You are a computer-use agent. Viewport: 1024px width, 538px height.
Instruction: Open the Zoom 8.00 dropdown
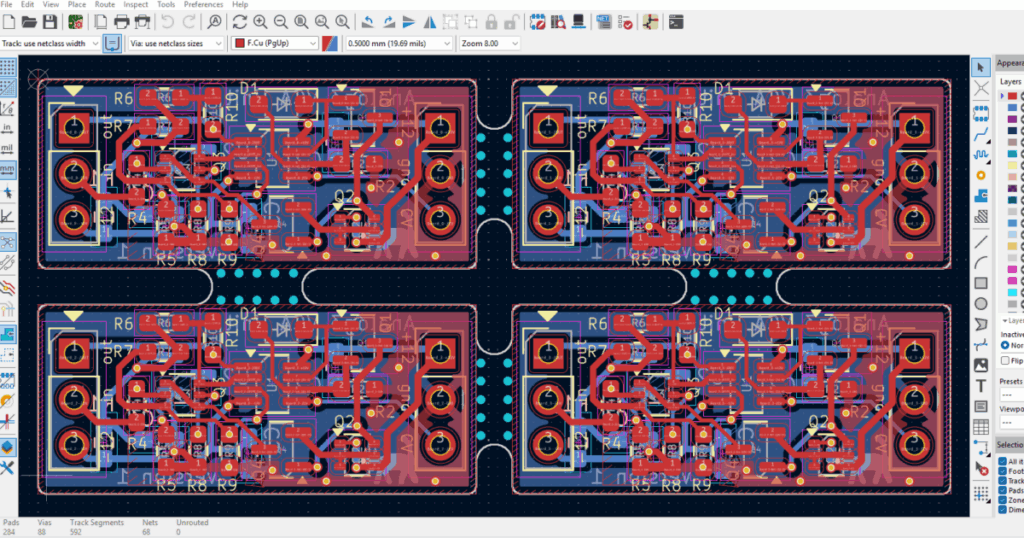click(489, 43)
